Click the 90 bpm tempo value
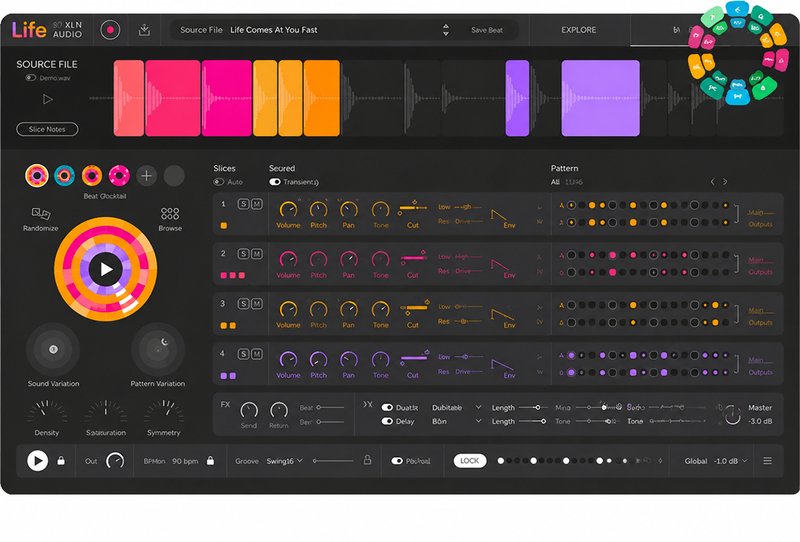 pos(185,461)
